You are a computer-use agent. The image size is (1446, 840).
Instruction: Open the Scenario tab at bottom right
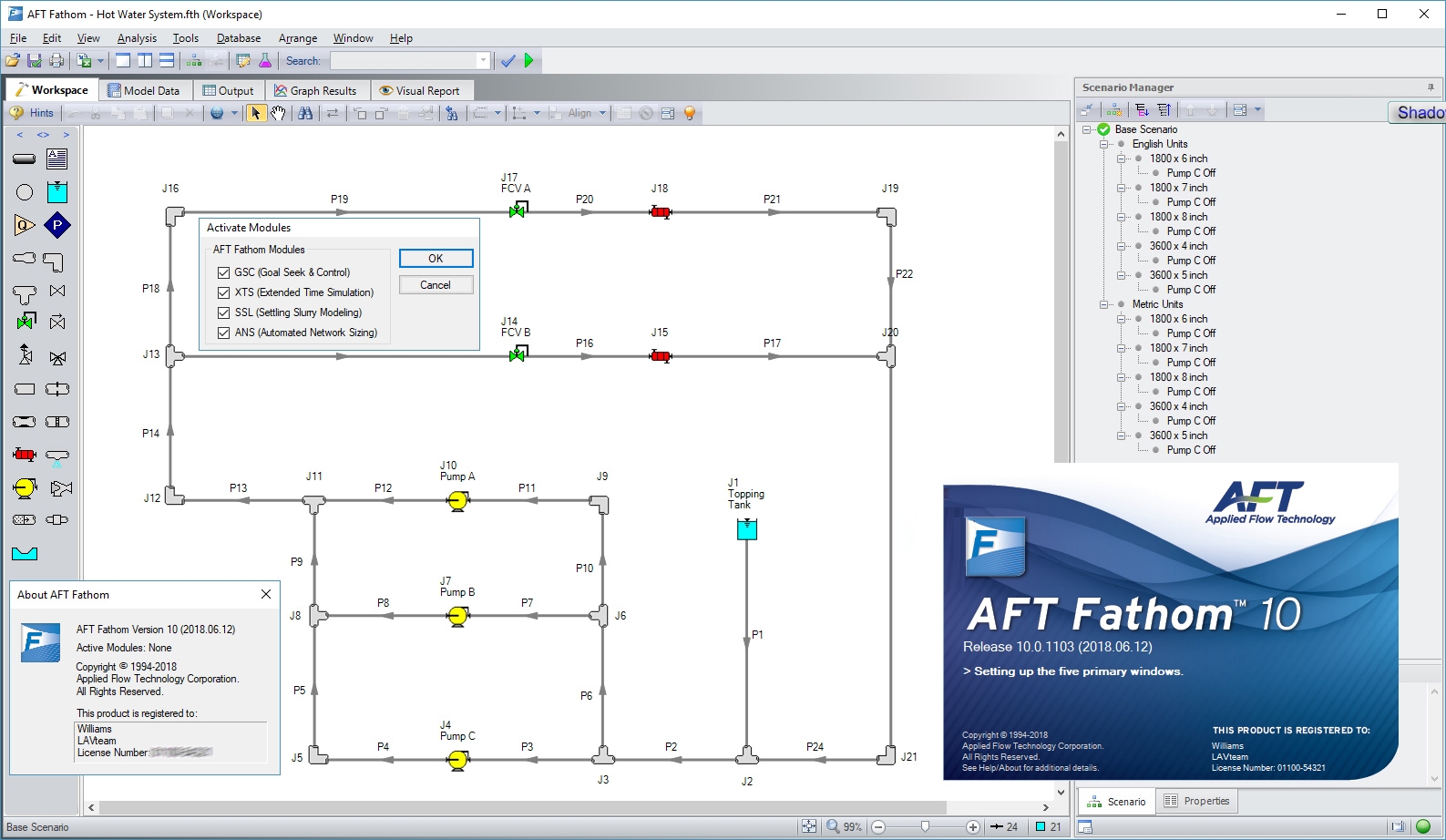tap(1117, 802)
